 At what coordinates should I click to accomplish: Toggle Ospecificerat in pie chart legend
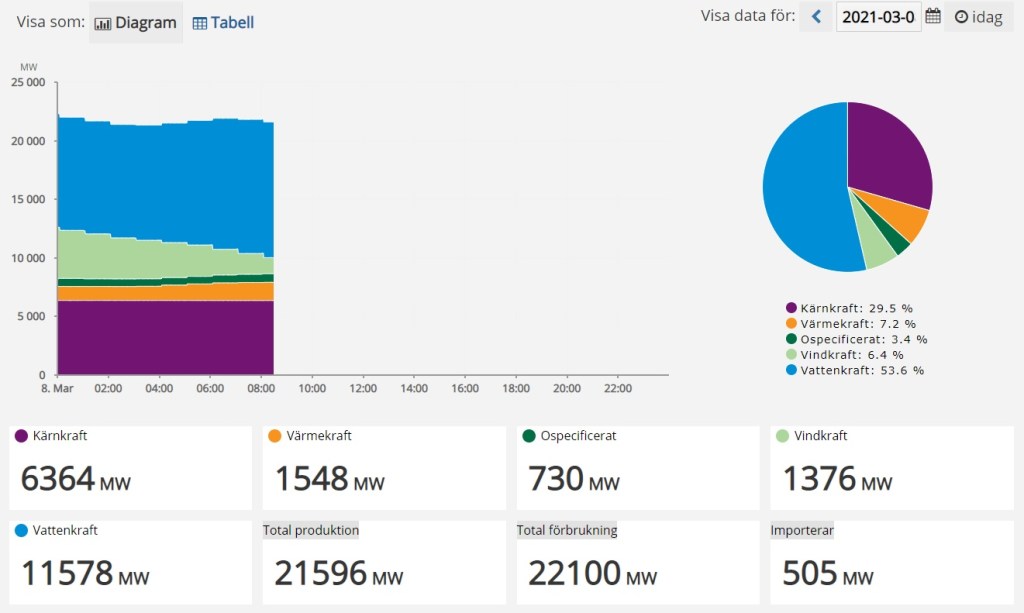pyautogui.click(x=856, y=339)
